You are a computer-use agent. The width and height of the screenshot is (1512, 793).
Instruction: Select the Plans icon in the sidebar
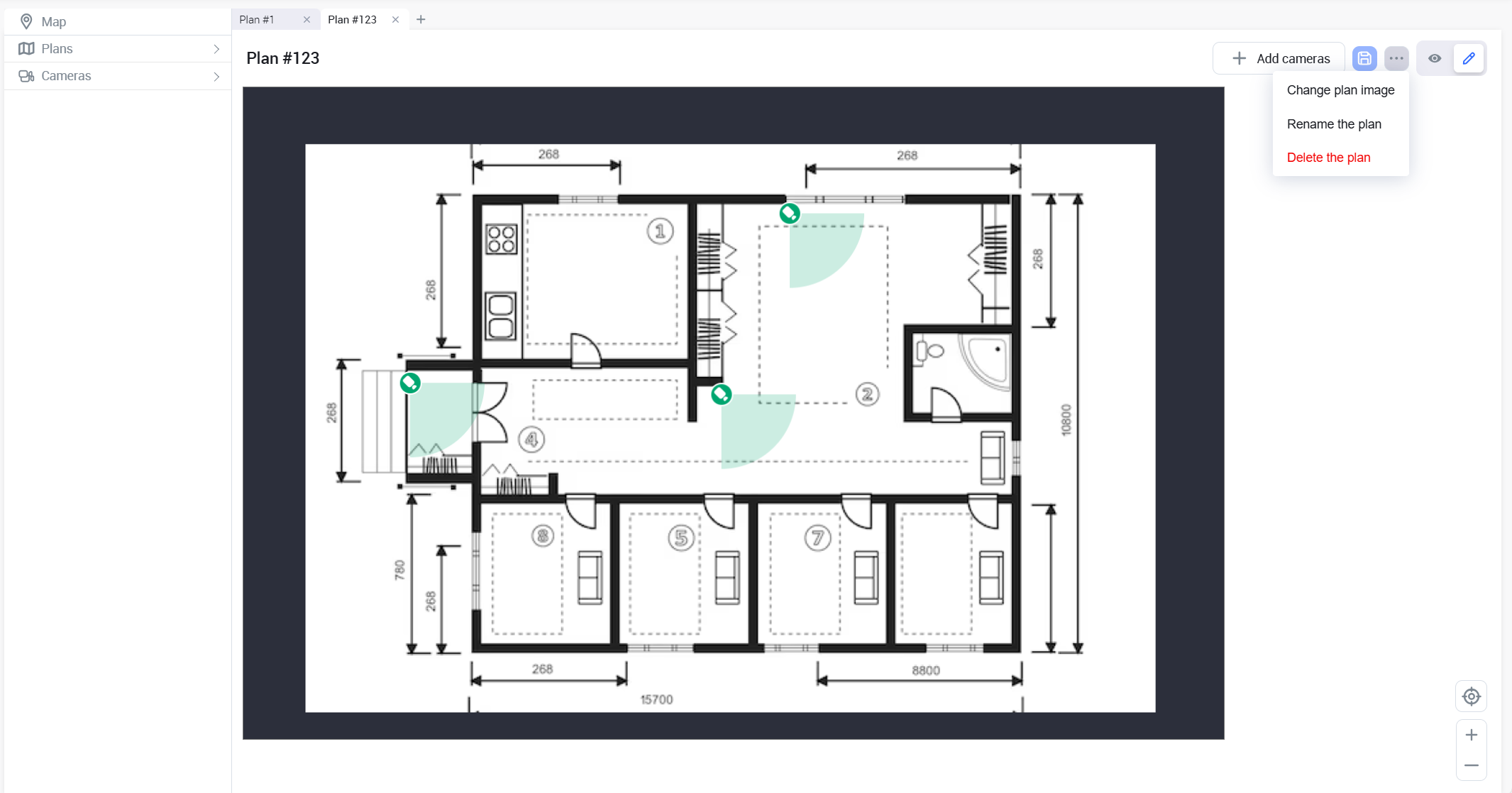point(27,48)
